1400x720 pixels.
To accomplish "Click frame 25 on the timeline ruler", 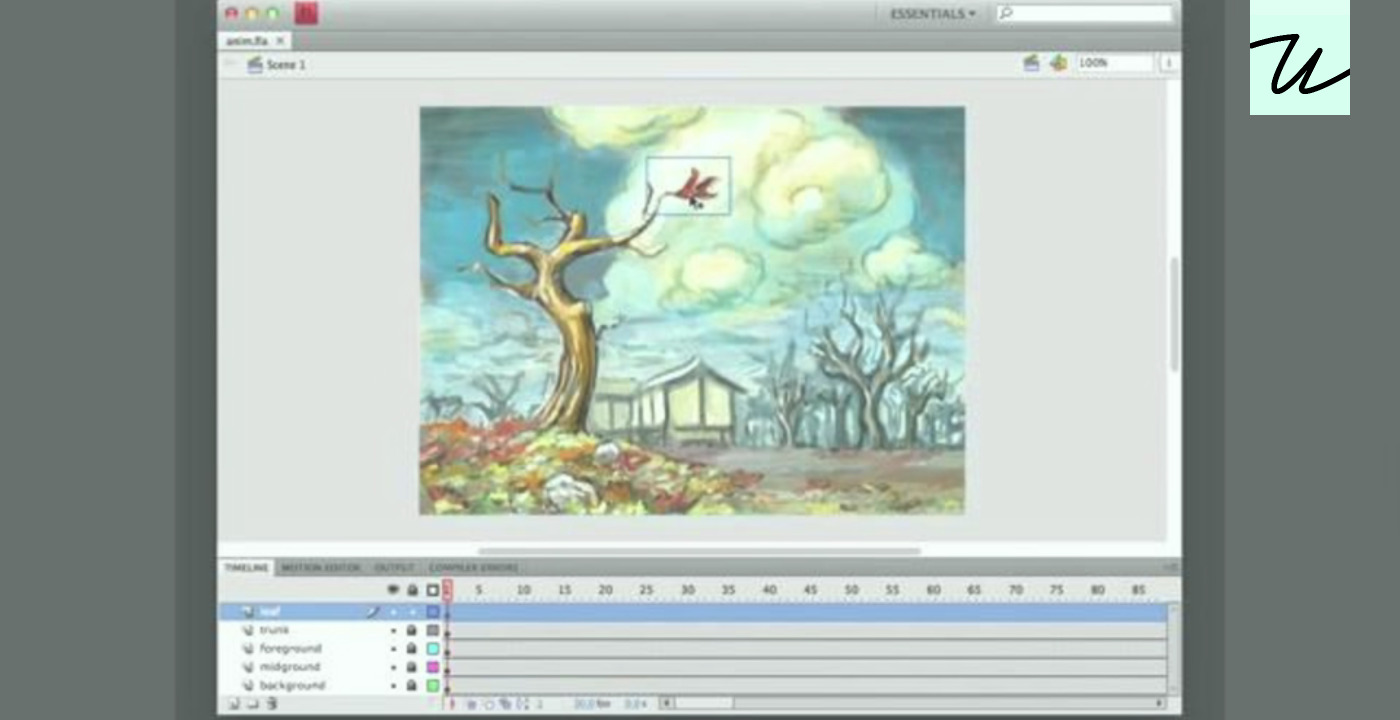I will click(x=646, y=591).
